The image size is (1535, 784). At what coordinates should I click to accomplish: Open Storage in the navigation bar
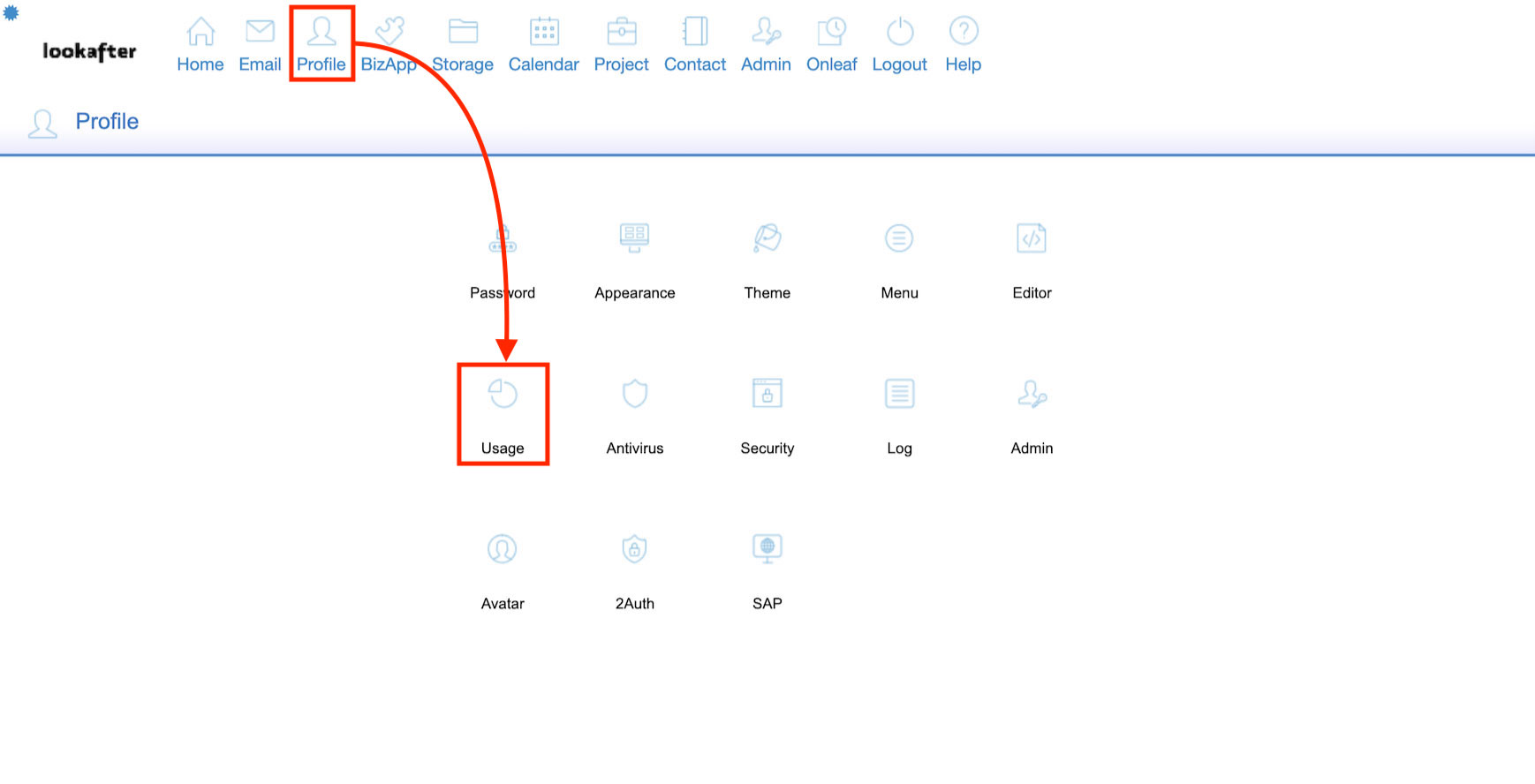click(x=463, y=45)
